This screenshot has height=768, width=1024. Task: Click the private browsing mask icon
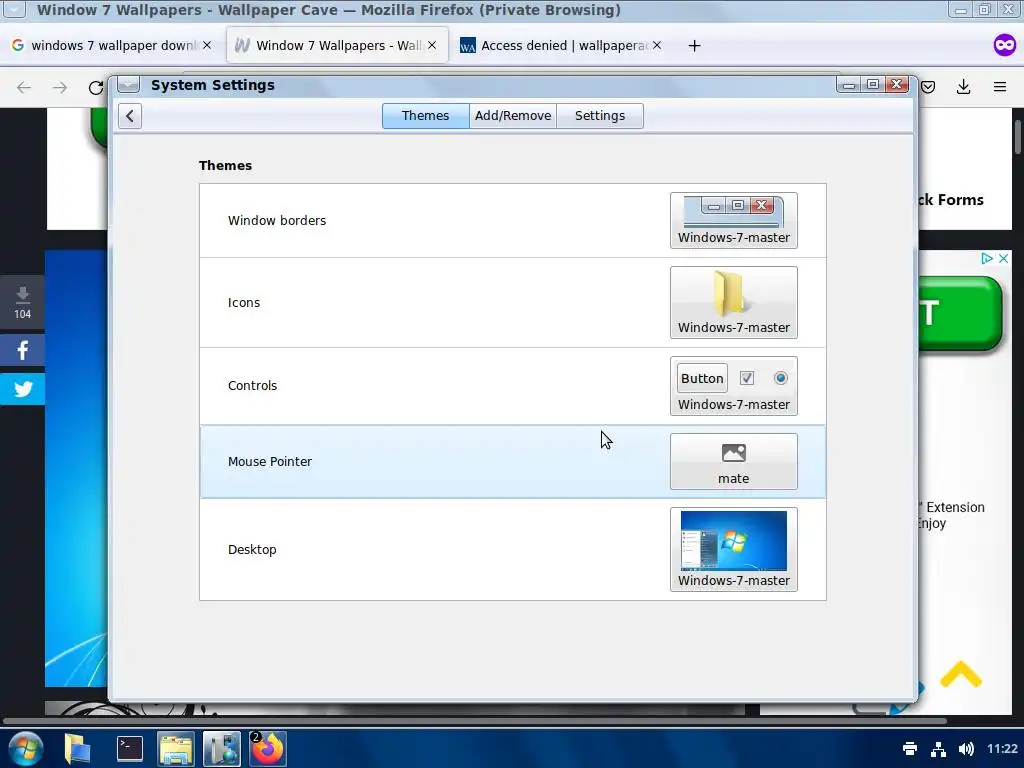tap(1004, 45)
